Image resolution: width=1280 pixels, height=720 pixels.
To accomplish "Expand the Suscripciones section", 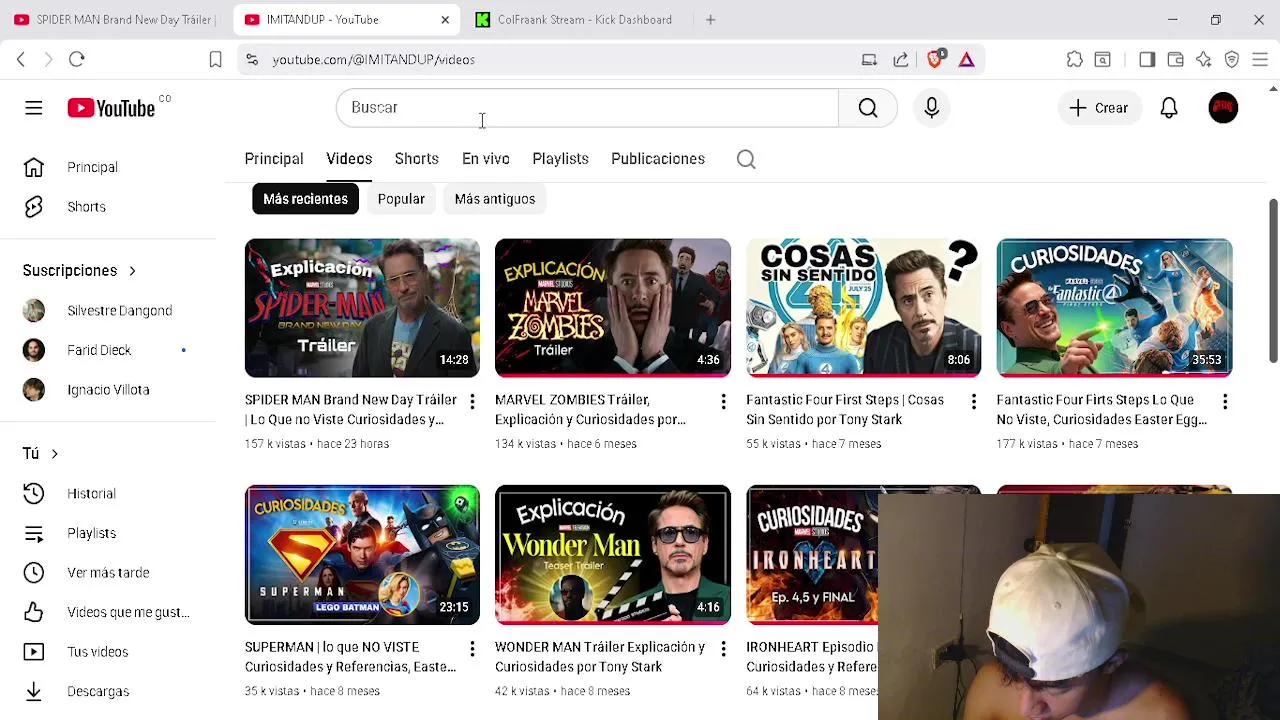I will pos(79,271).
